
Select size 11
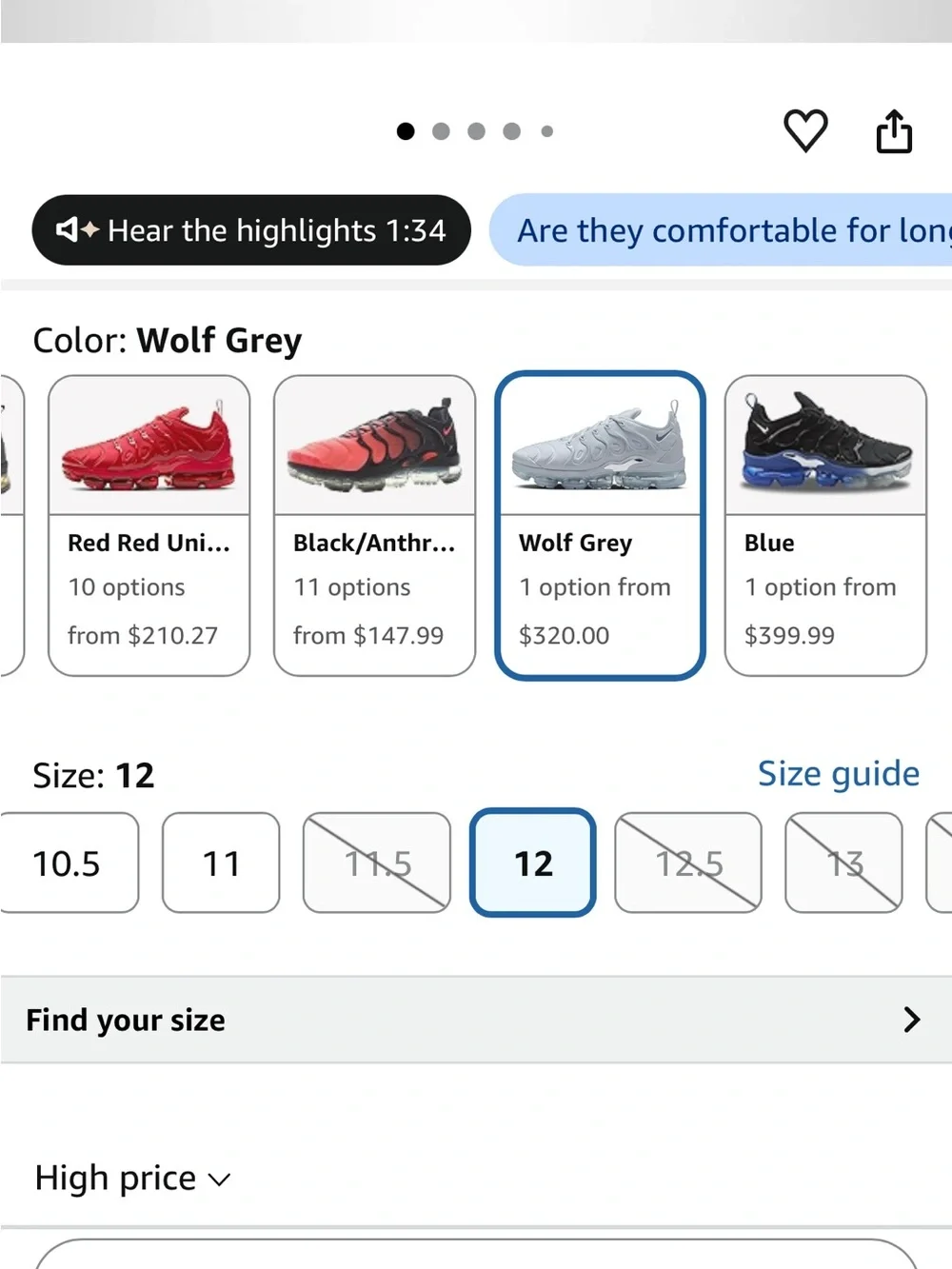[x=221, y=863]
